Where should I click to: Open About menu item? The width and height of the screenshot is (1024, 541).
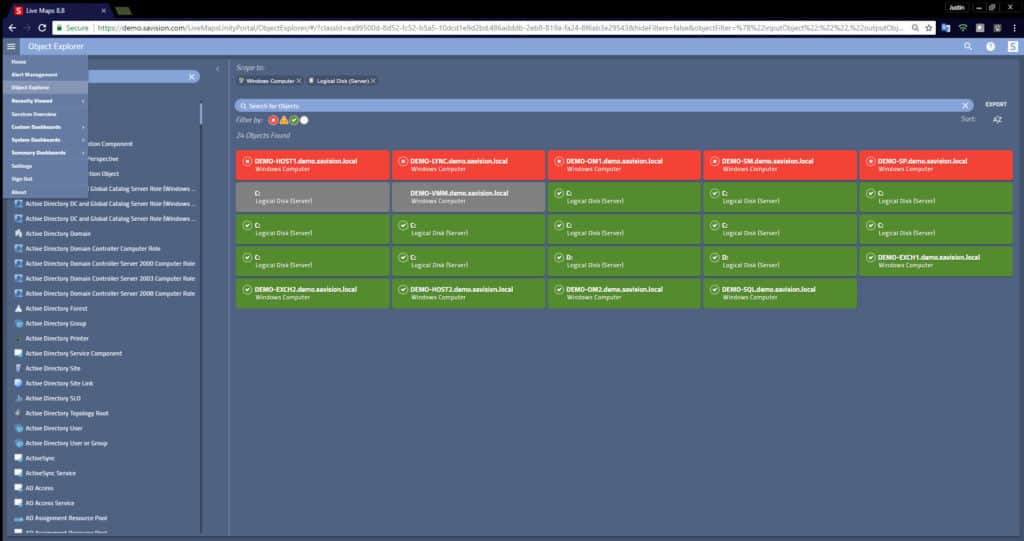[19, 192]
